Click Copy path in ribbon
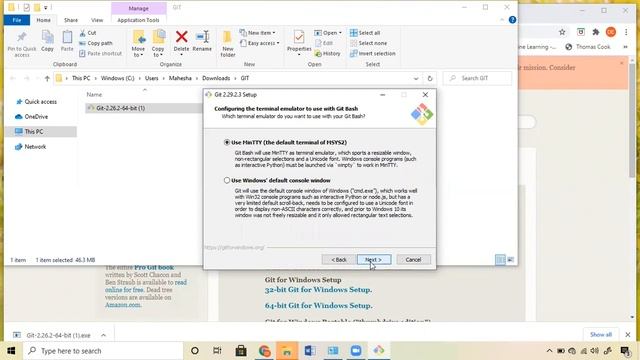Screen dimensions: 640x360 (x=96, y=43)
